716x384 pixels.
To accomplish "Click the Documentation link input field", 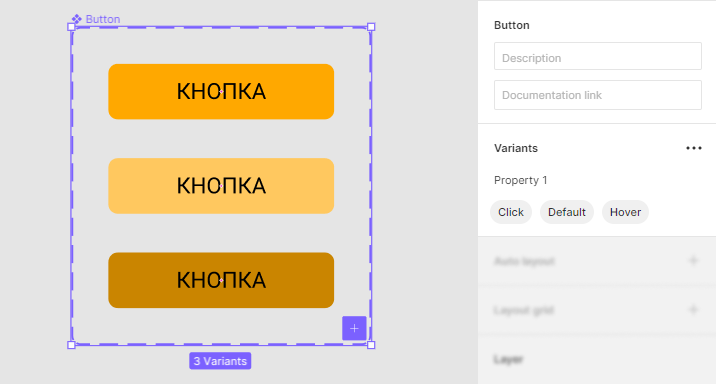I will (598, 95).
